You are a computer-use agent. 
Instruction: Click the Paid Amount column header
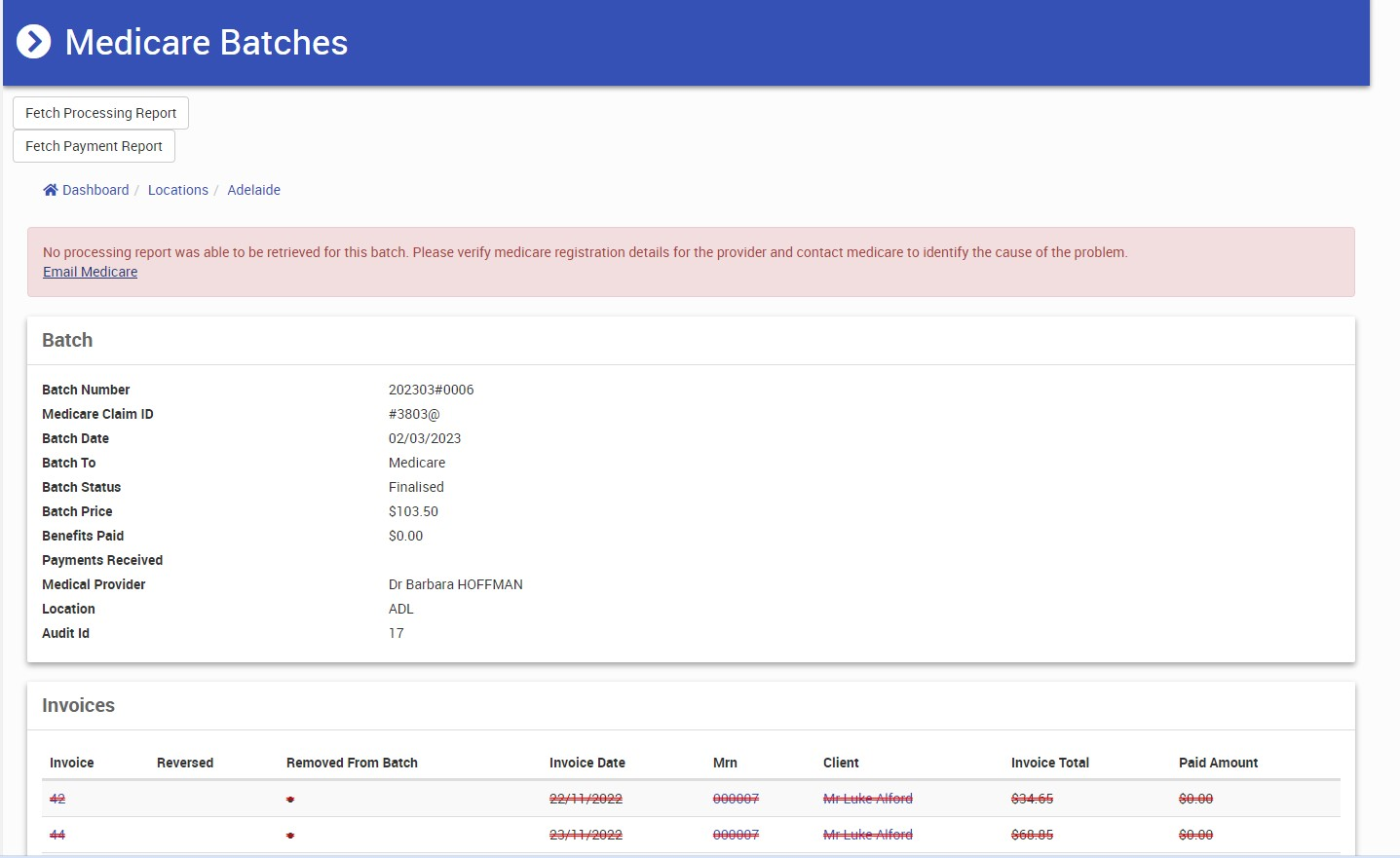(1218, 763)
